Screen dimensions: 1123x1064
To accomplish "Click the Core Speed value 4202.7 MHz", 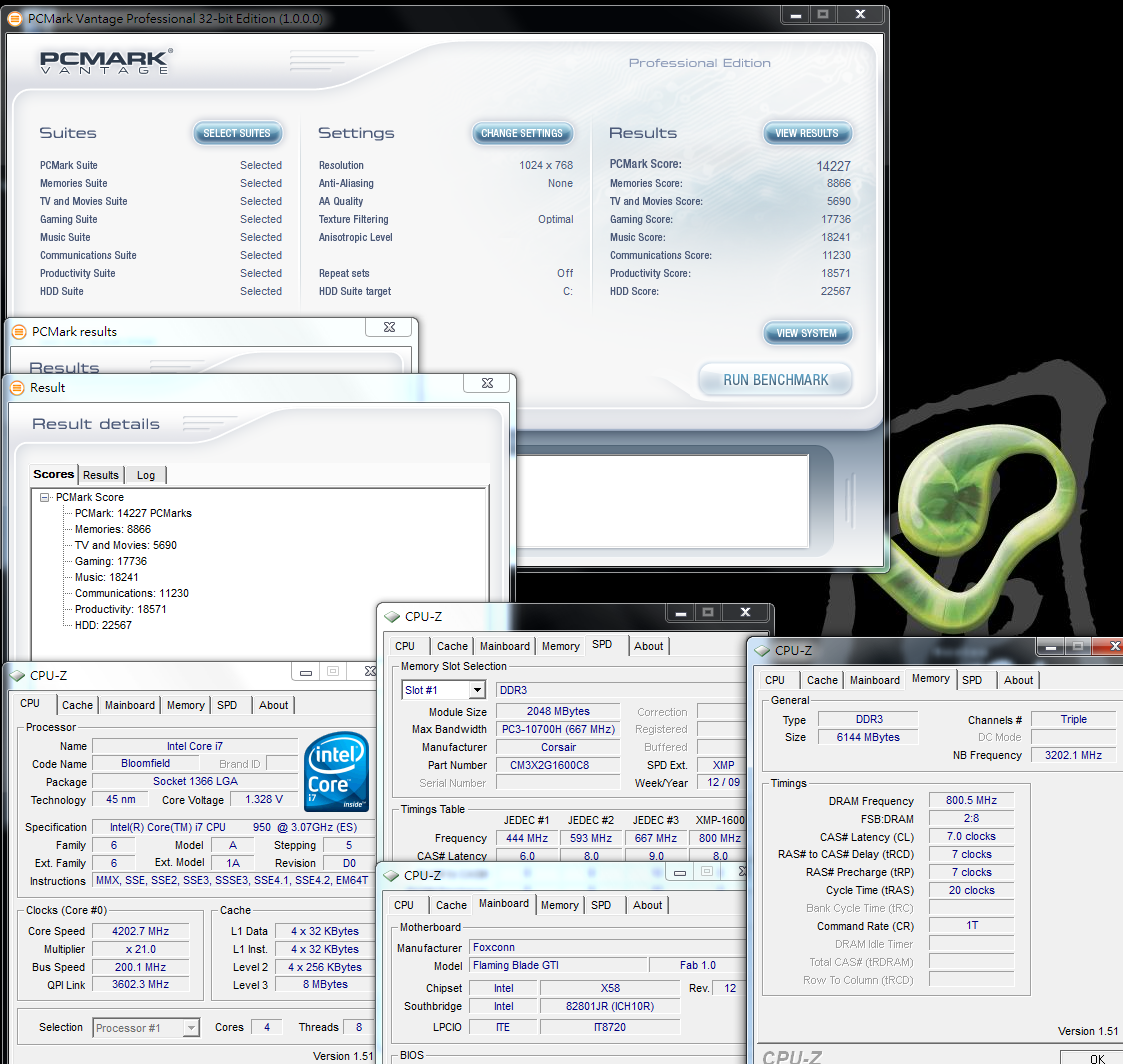I will point(140,932).
